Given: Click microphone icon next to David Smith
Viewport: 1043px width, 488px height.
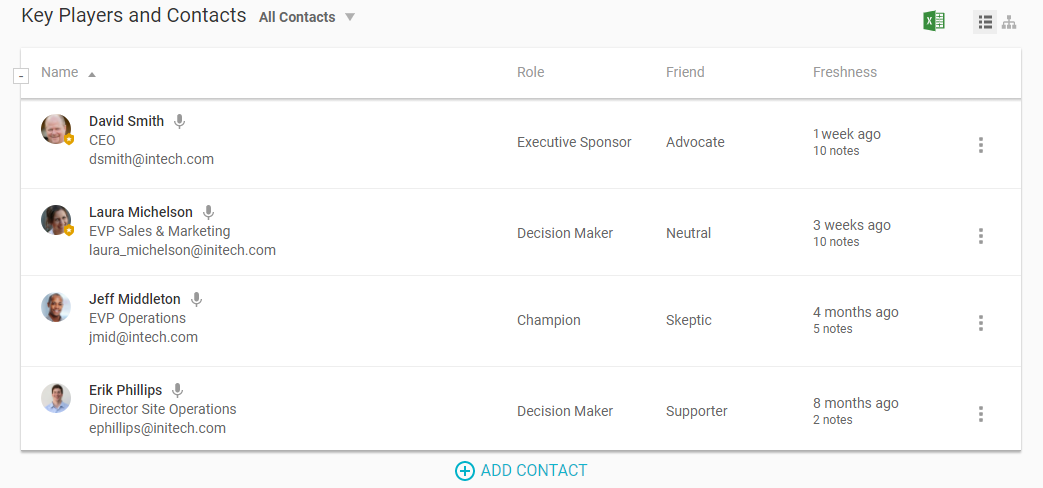Looking at the screenshot, I should pyautogui.click(x=179, y=121).
